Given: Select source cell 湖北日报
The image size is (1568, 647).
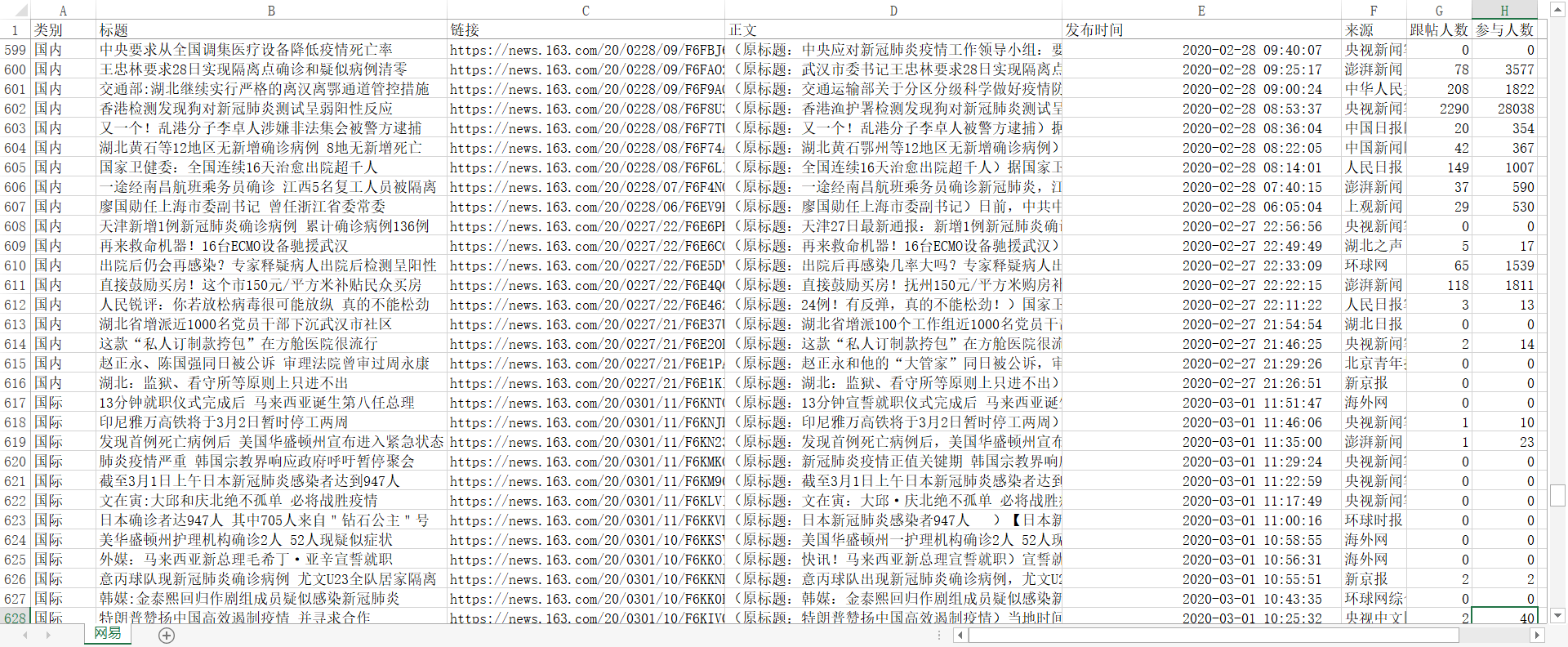Looking at the screenshot, I should pyautogui.click(x=1374, y=324).
